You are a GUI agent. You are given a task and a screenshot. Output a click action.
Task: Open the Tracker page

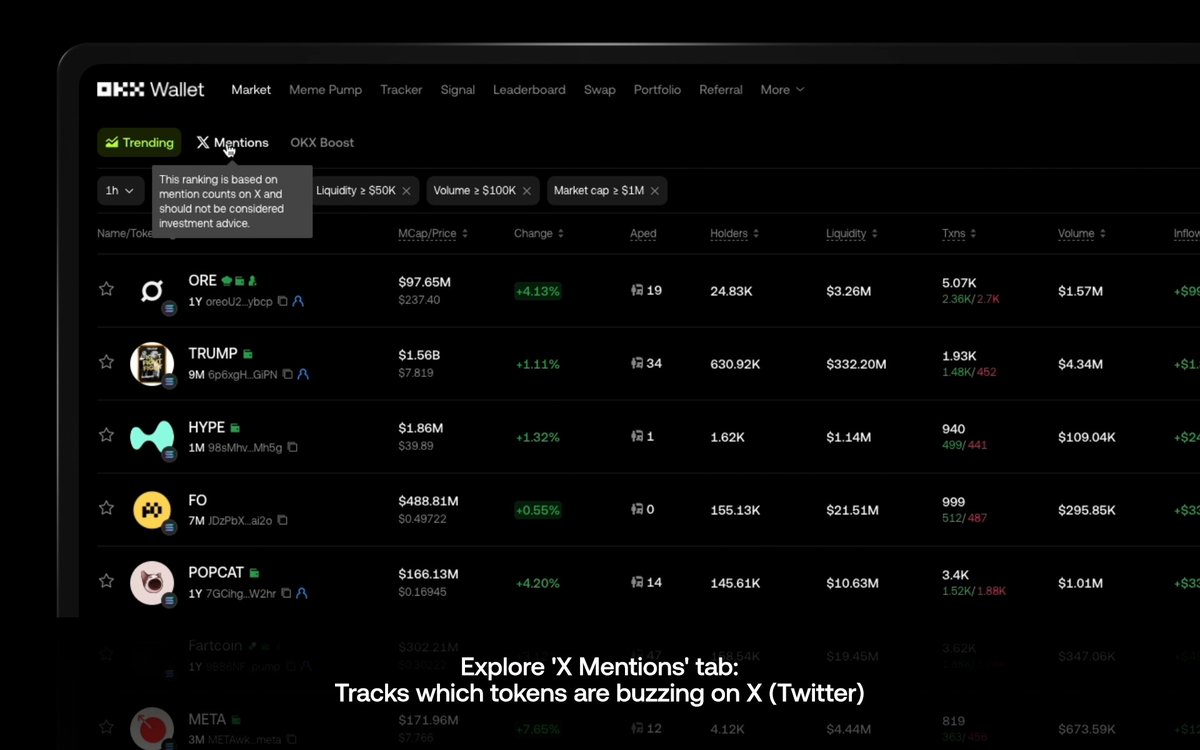tap(401, 90)
